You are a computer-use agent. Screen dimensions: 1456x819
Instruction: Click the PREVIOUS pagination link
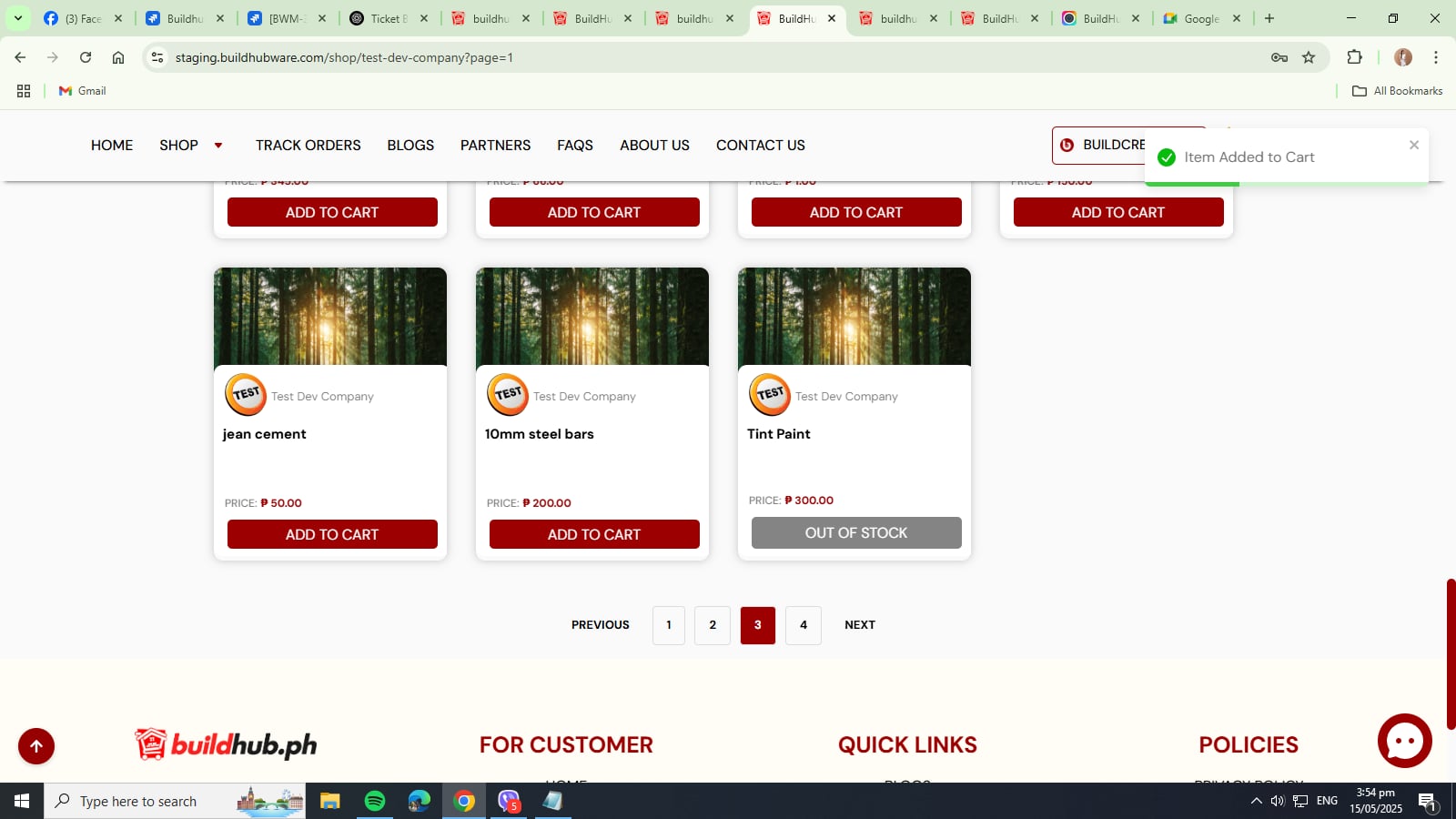tap(600, 625)
